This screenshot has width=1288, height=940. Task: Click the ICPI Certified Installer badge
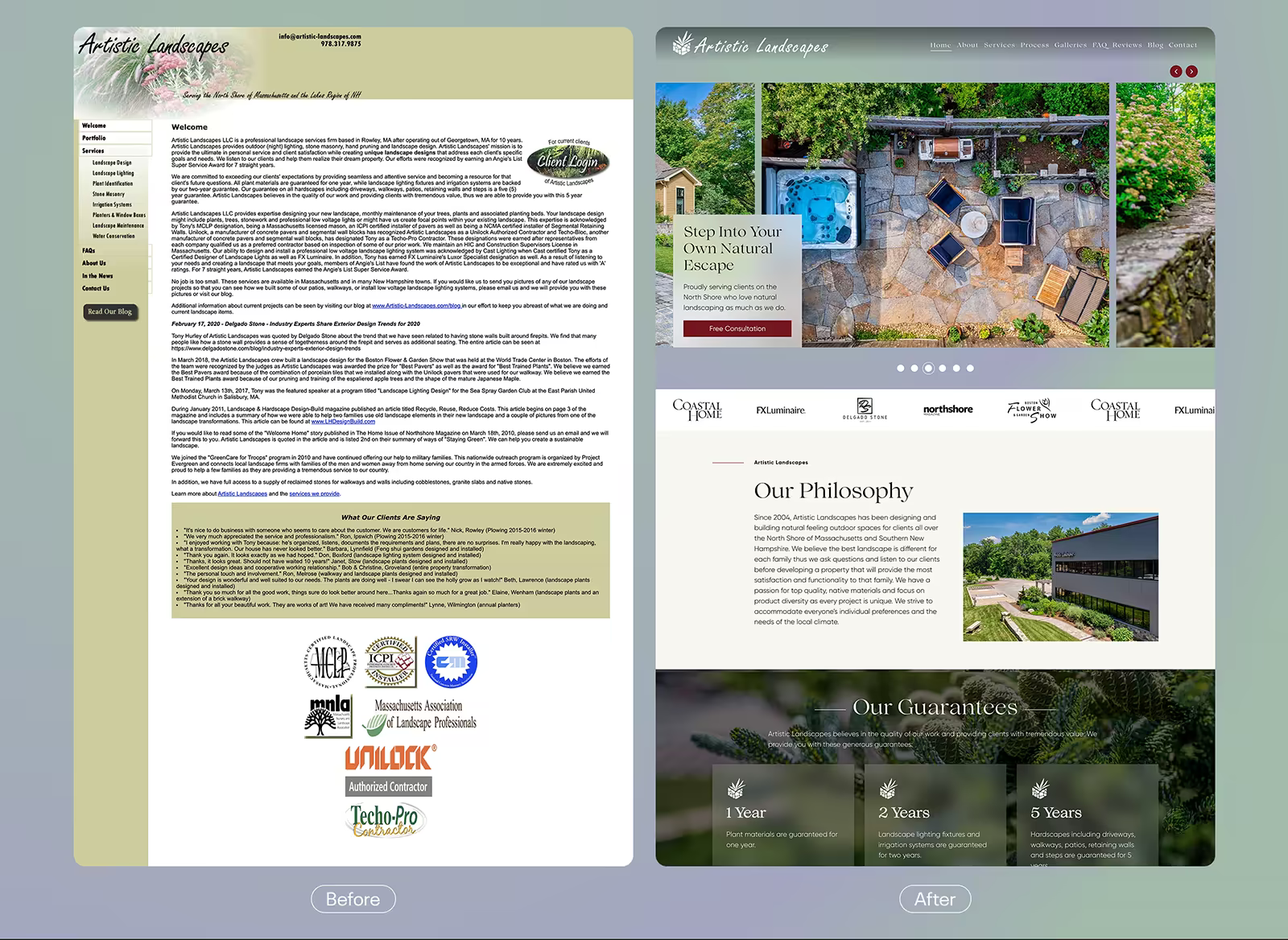pyautogui.click(x=390, y=662)
